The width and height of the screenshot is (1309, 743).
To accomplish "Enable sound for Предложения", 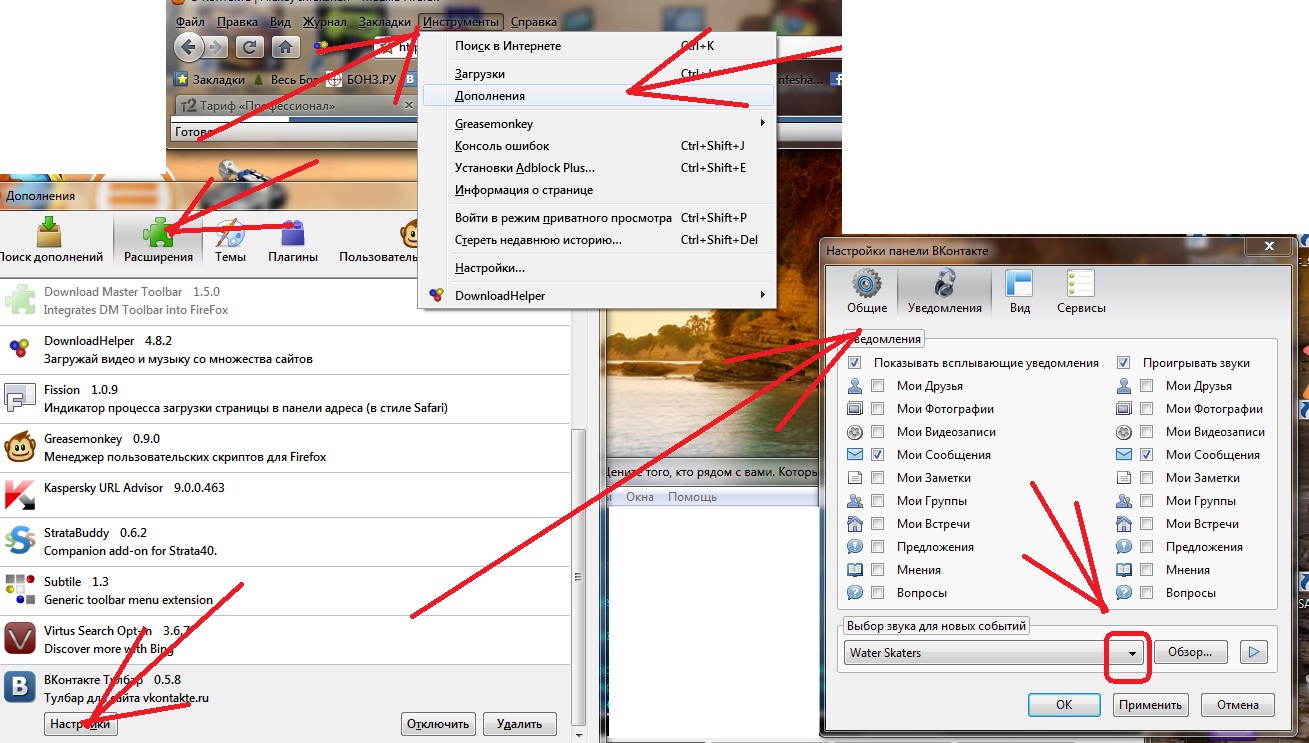I will click(1146, 547).
